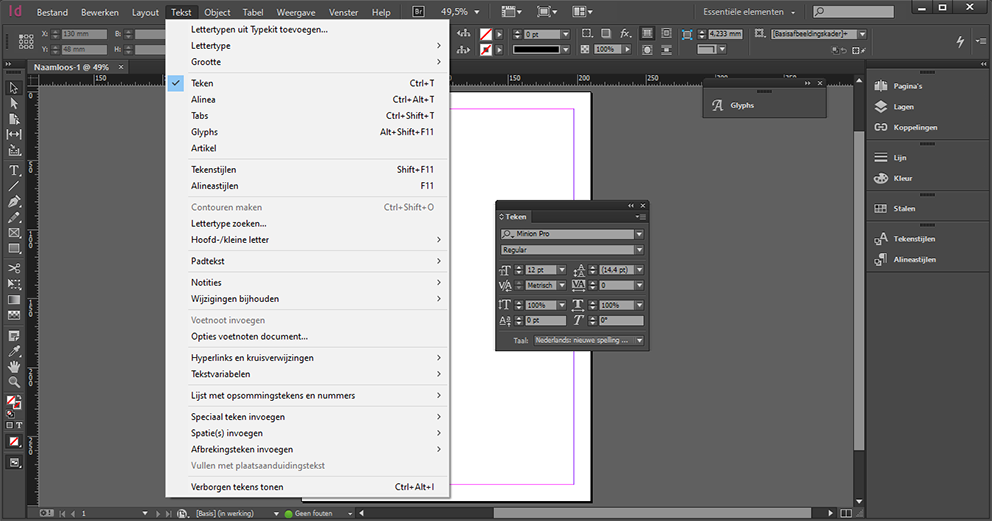
Task: Select the Zoom tool magnifier
Action: pyautogui.click(x=14, y=382)
